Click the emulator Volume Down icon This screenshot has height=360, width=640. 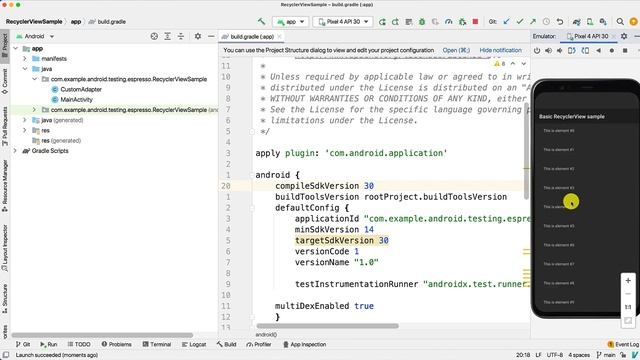click(560, 51)
